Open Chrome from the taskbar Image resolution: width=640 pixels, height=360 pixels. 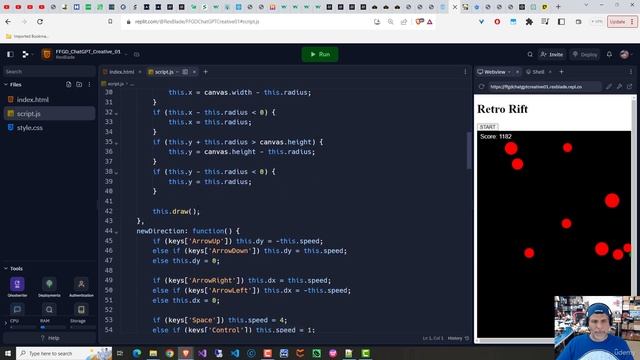point(169,353)
